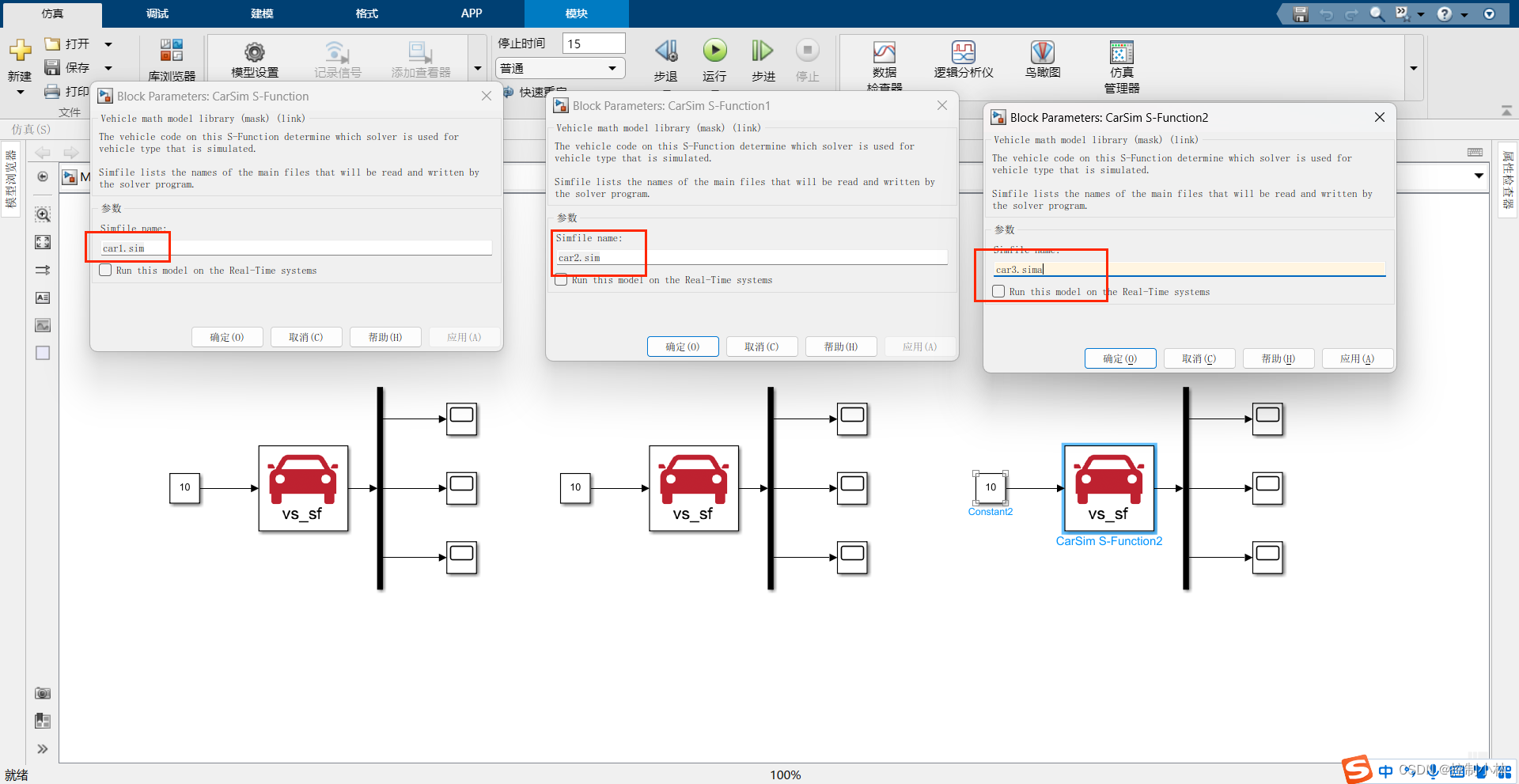Toggle Real-Time checkbox in CarSim S-Function1 dialog
This screenshot has width=1519, height=784.
(561, 280)
